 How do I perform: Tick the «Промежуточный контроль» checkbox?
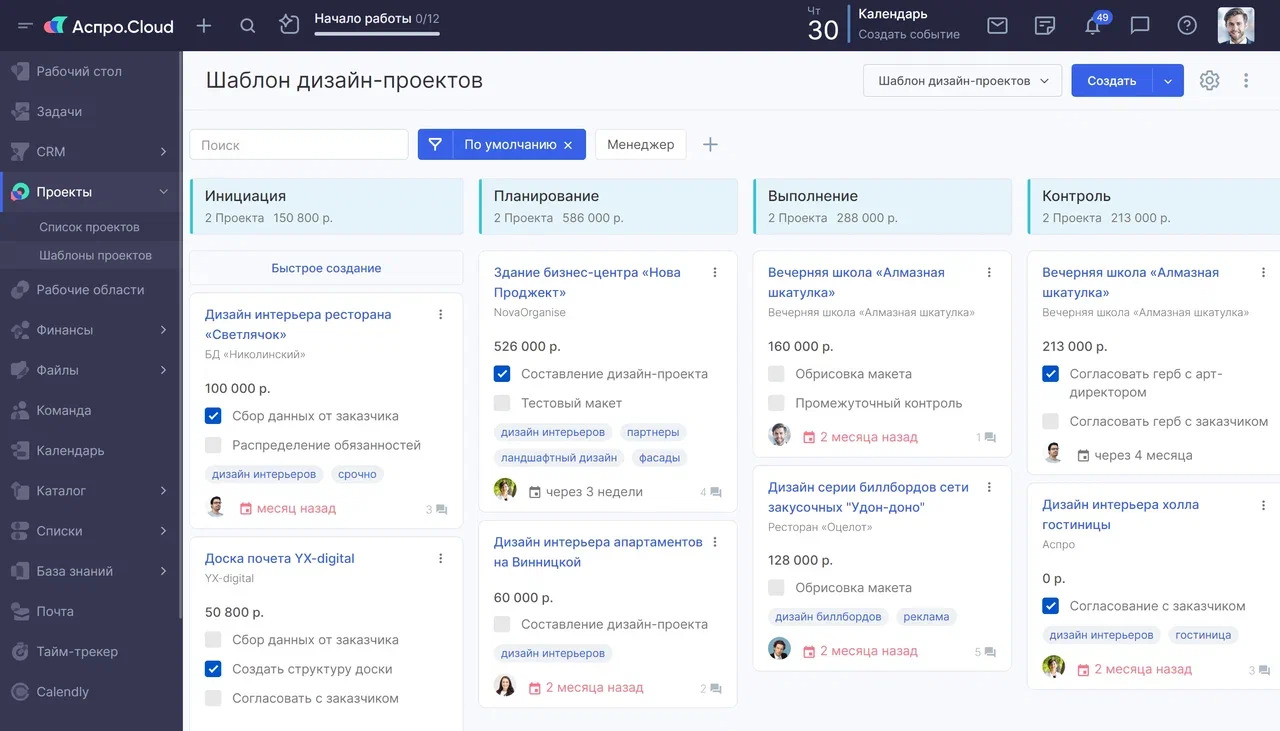point(776,403)
